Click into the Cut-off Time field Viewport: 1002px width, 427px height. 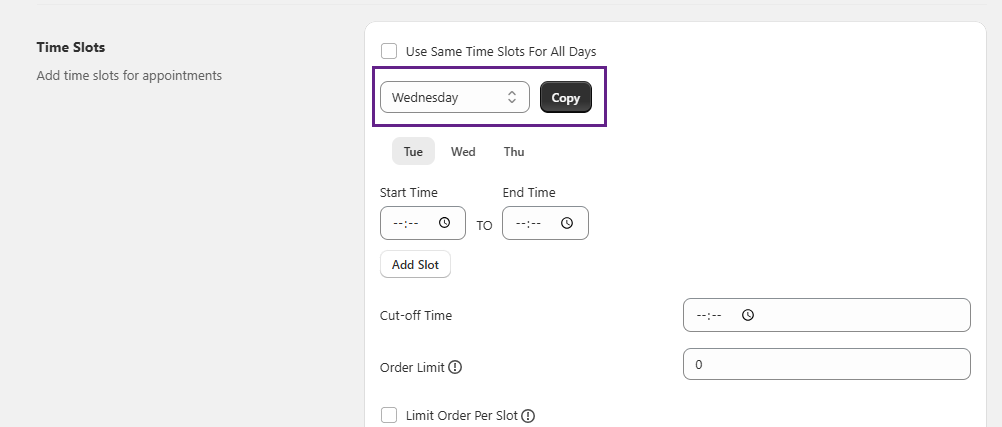click(850, 315)
